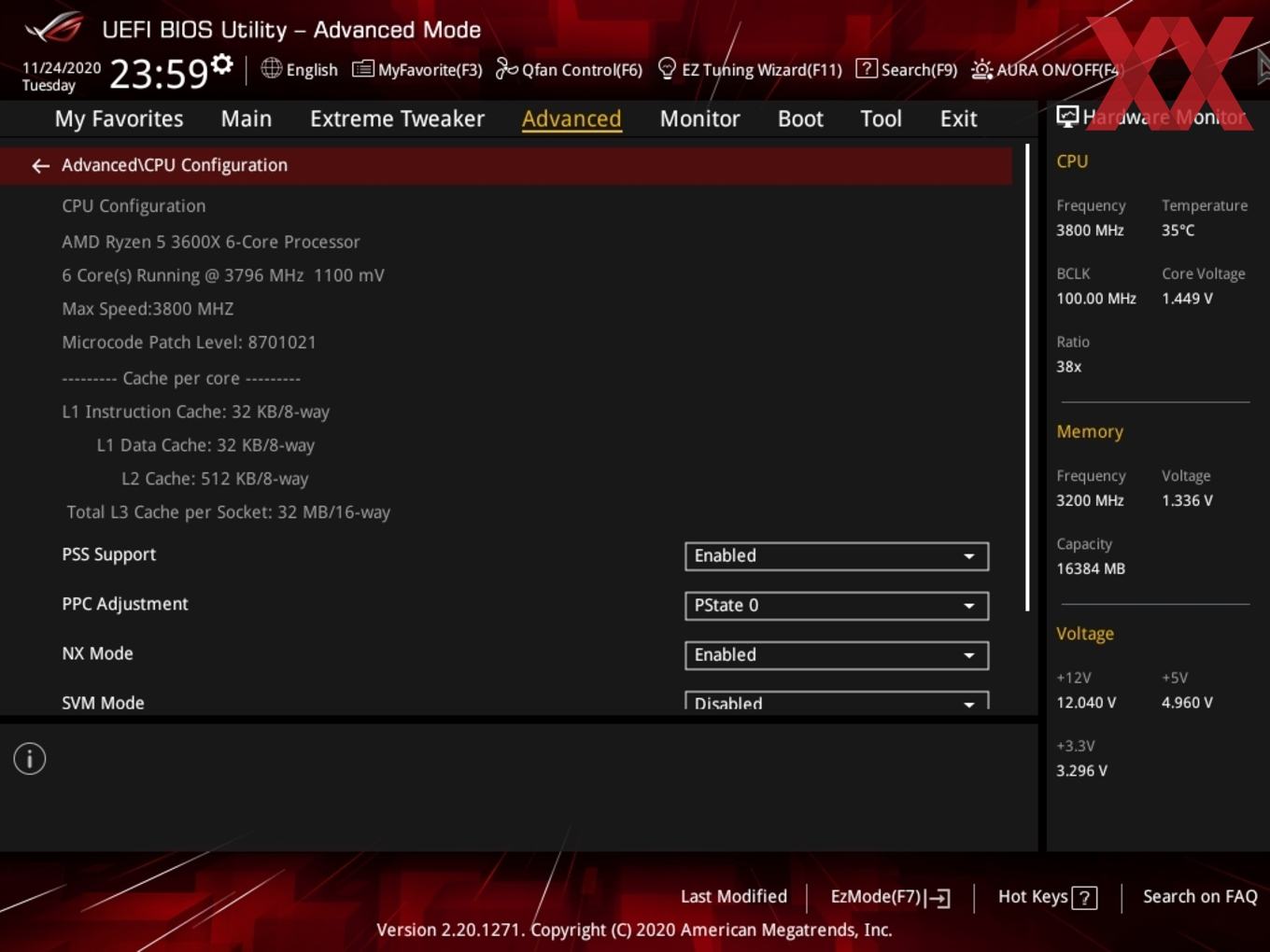Click CPU temperature 35°C value

pos(1178,231)
